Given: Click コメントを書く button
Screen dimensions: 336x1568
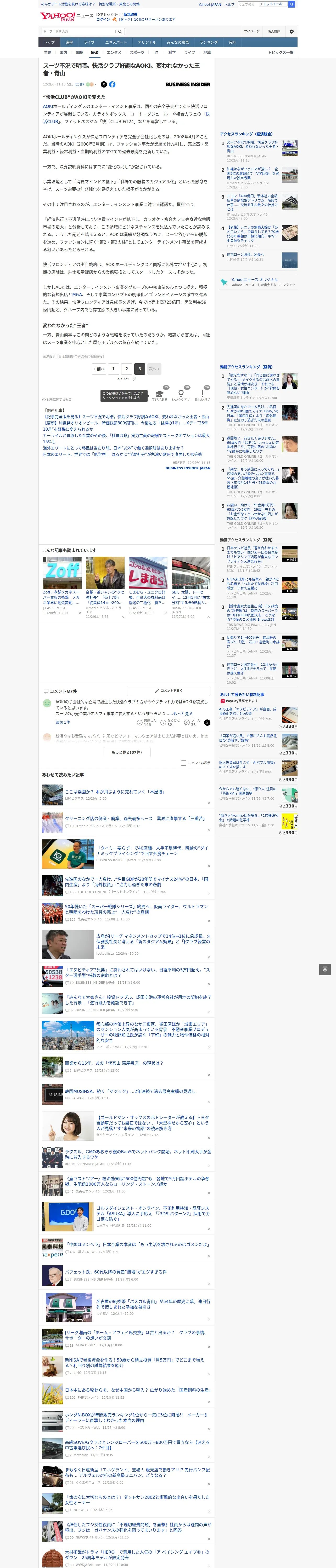Looking at the screenshot, I should coord(168,691).
